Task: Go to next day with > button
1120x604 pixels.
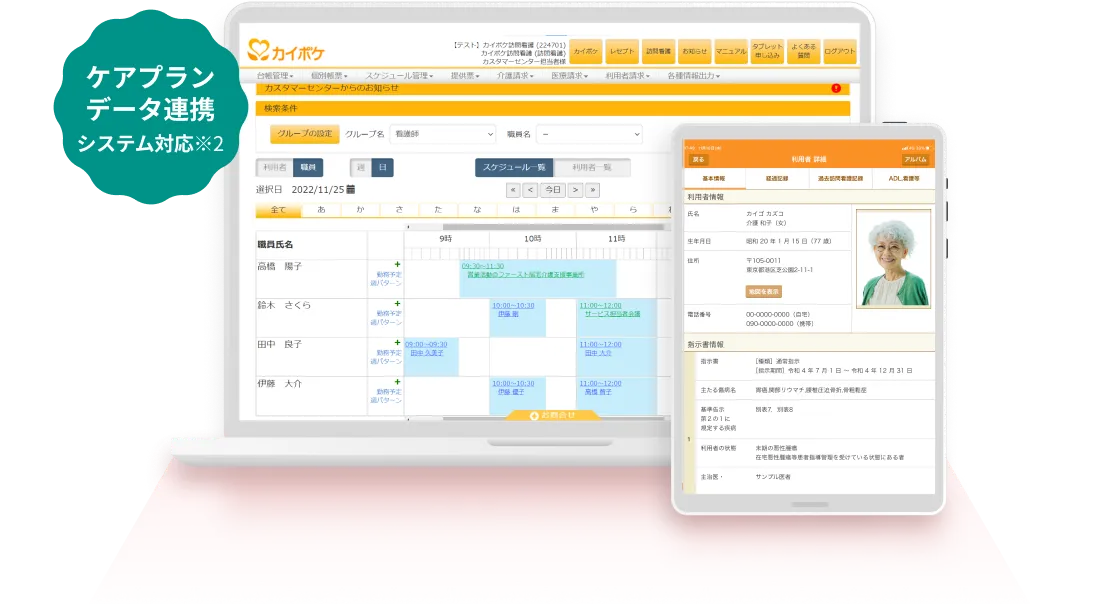Action: pos(575,189)
